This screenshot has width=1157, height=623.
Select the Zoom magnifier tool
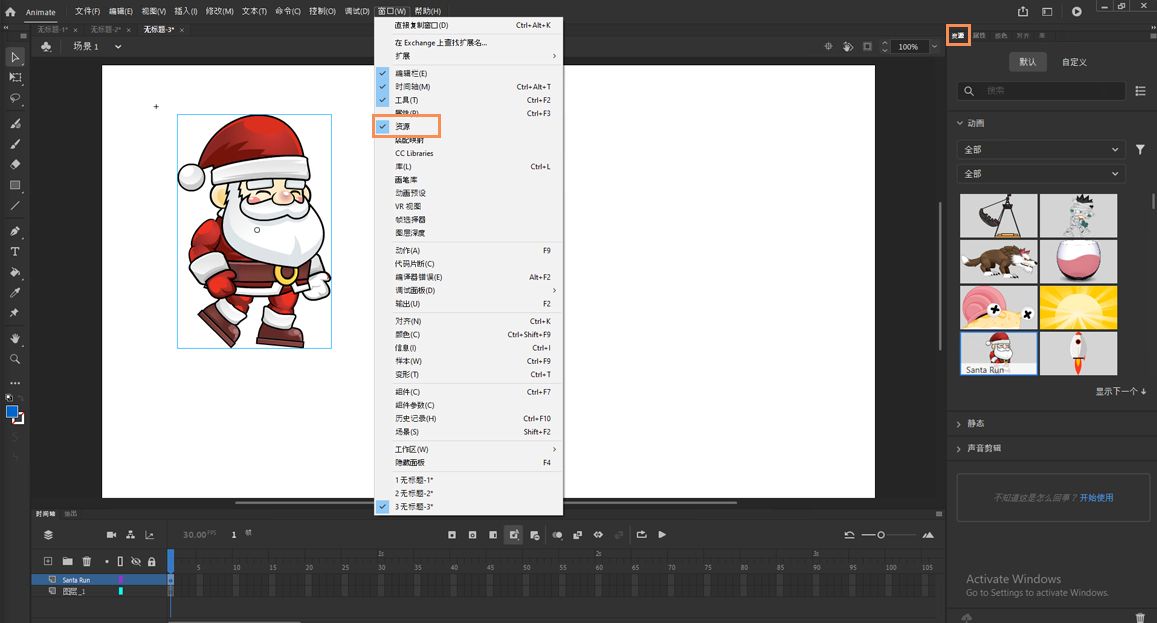15,359
